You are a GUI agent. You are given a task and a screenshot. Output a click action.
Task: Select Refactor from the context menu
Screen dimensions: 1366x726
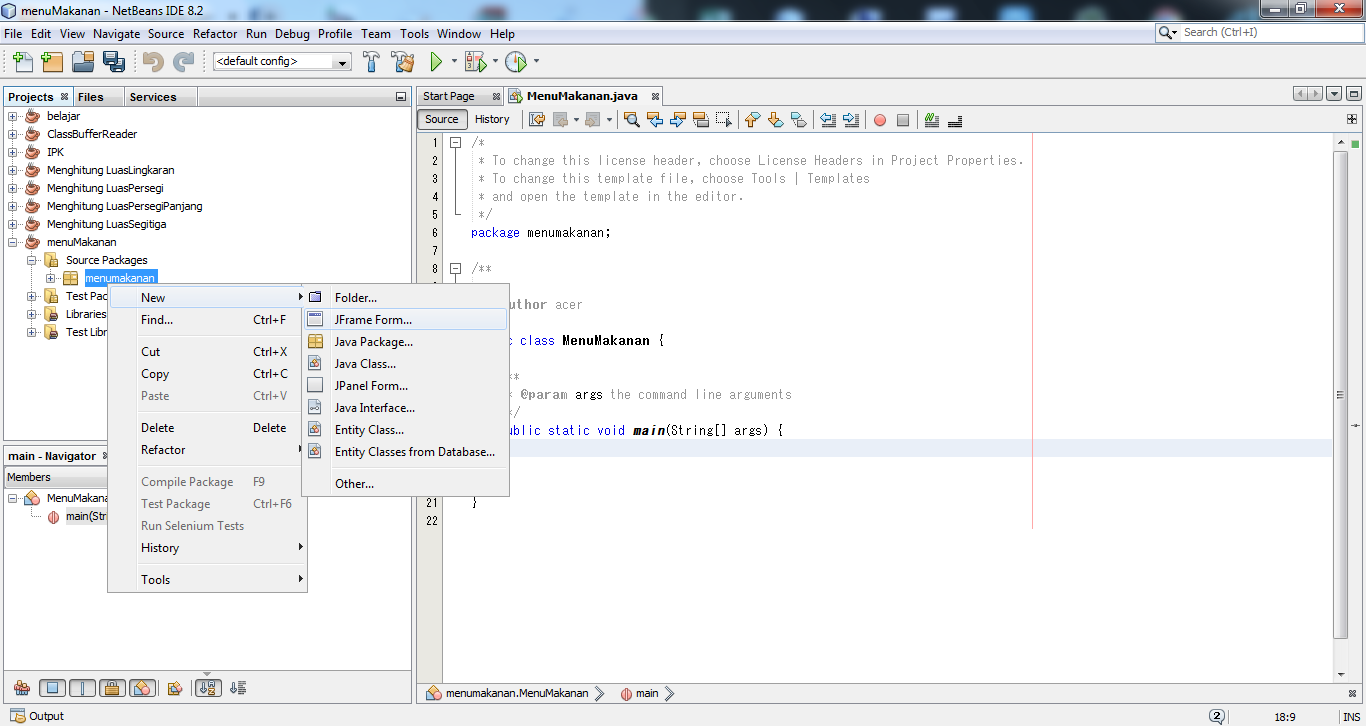coord(161,449)
